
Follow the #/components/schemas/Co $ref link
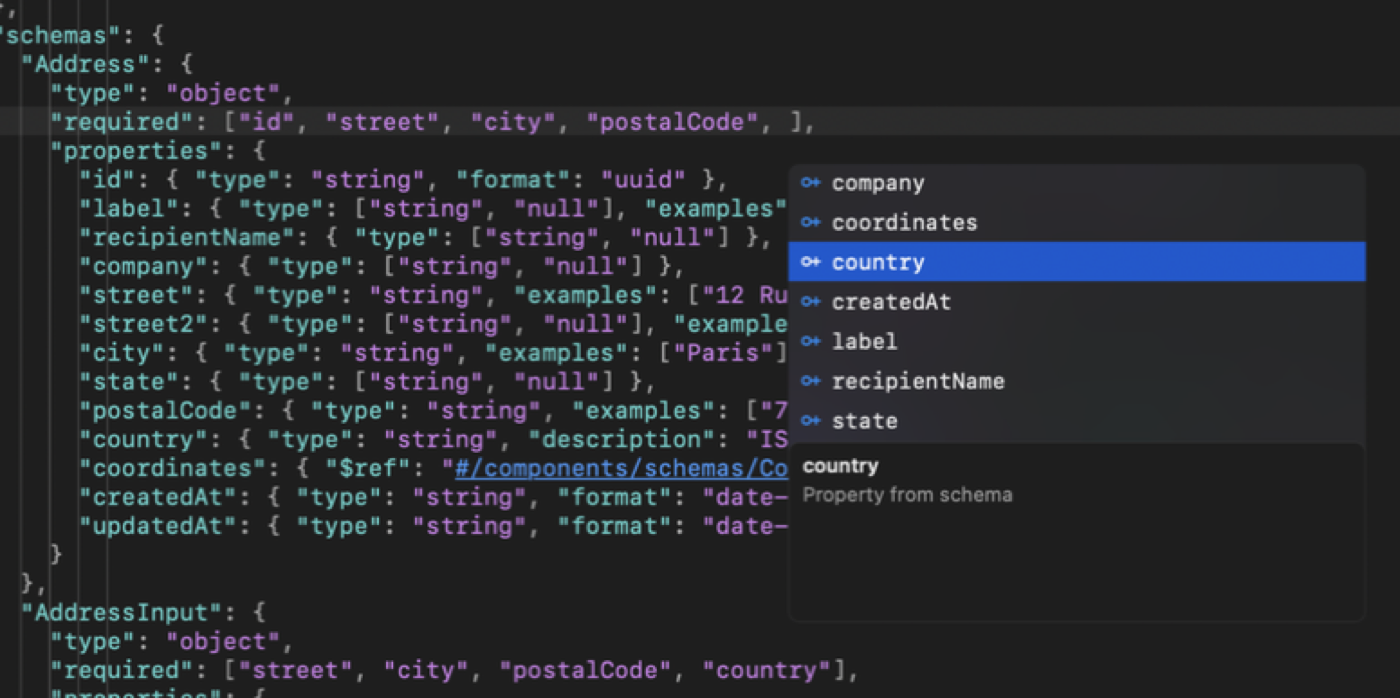click(622, 467)
